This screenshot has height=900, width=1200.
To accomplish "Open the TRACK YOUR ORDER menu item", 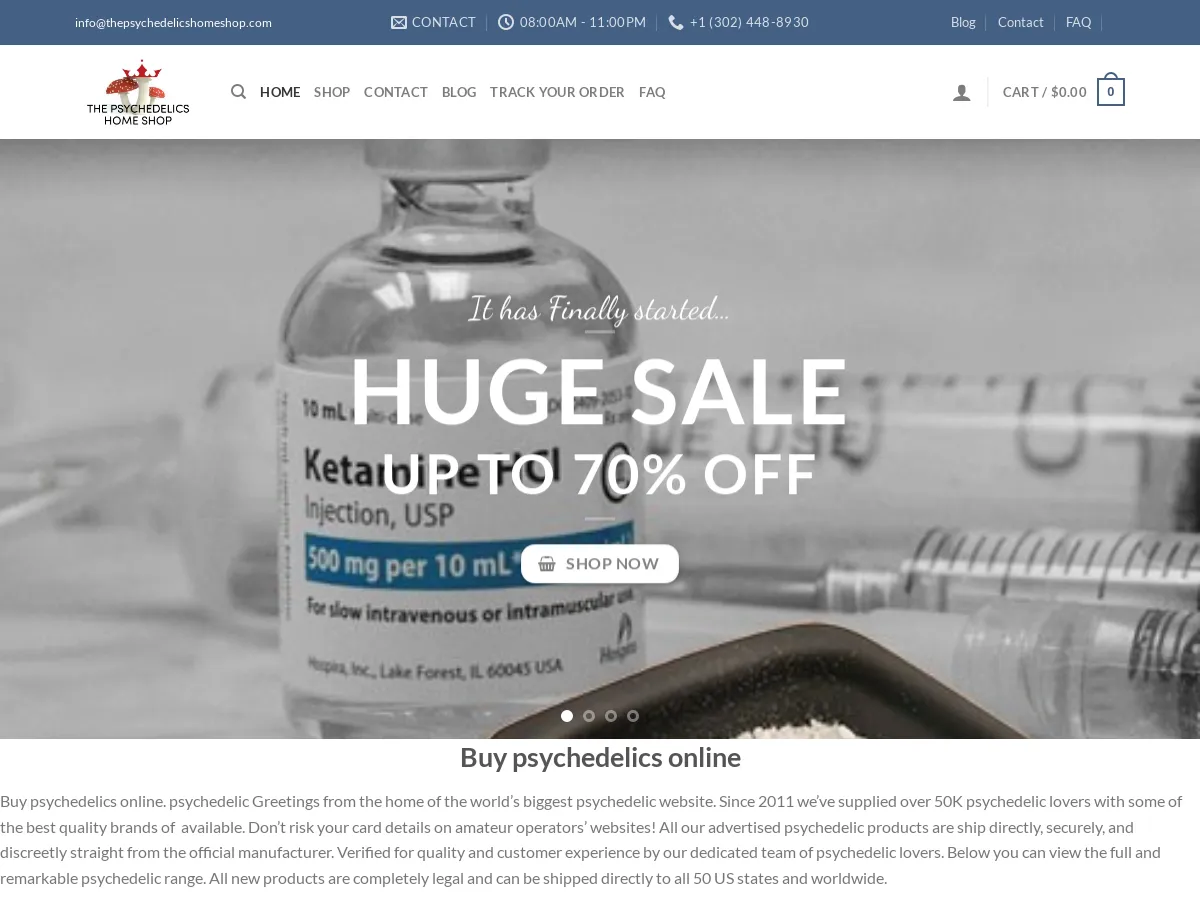I will (x=557, y=92).
